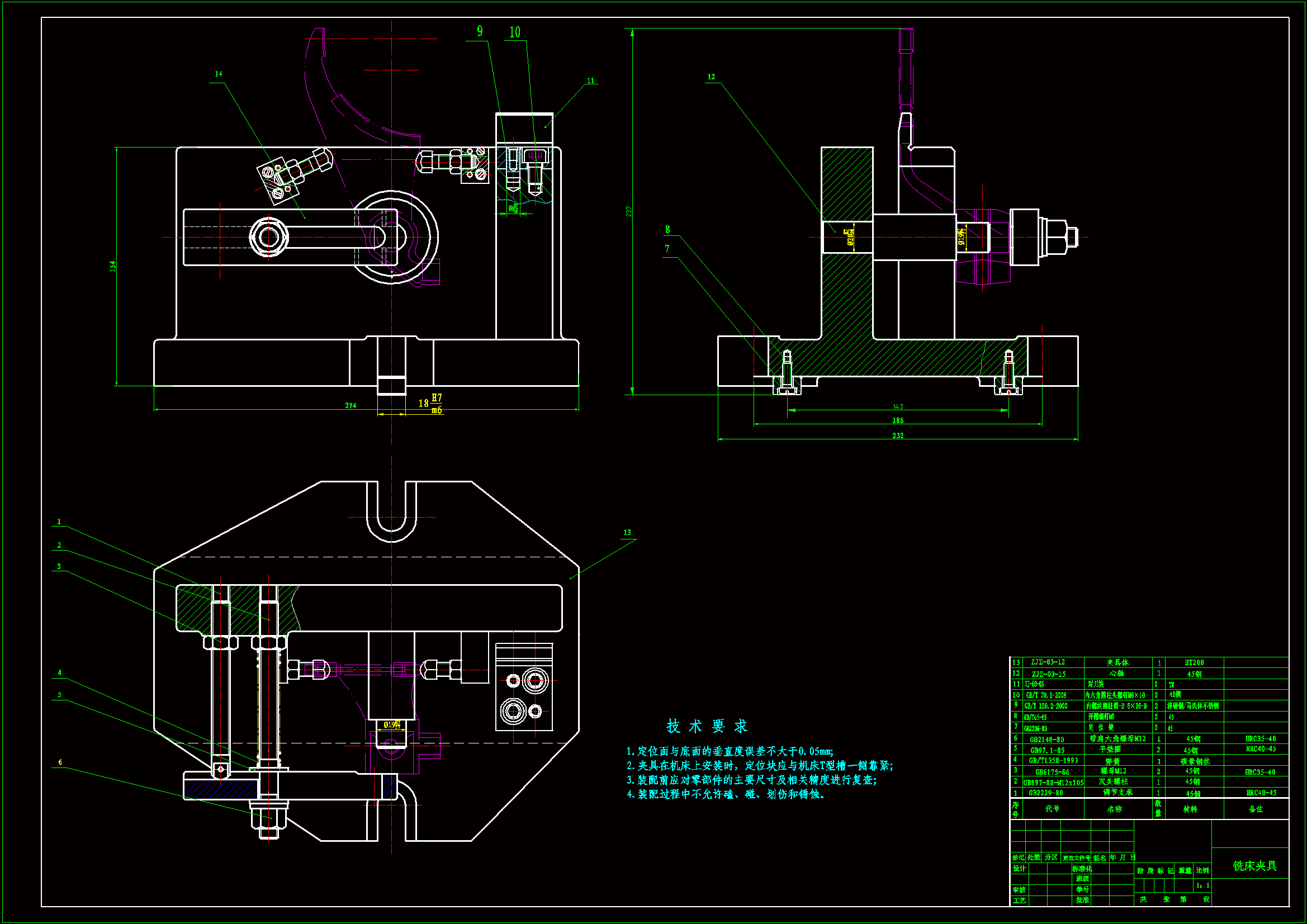
Task: Select the 154 height dimension text
Action: [x=113, y=266]
